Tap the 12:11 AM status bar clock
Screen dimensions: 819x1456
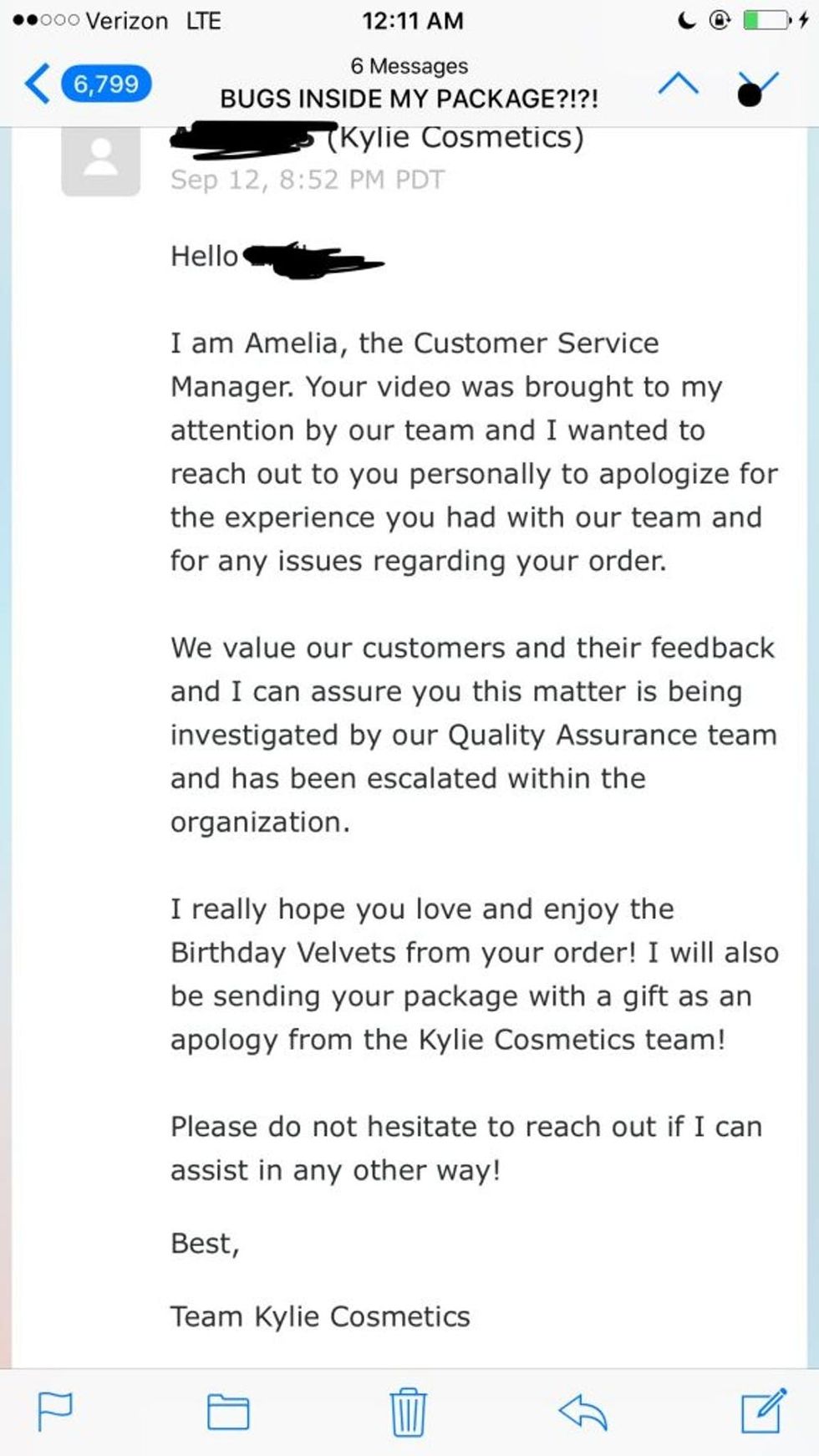click(412, 20)
